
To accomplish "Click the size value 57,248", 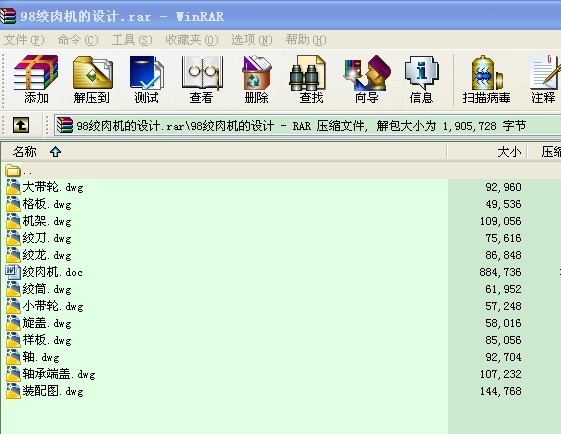I will click(503, 306).
